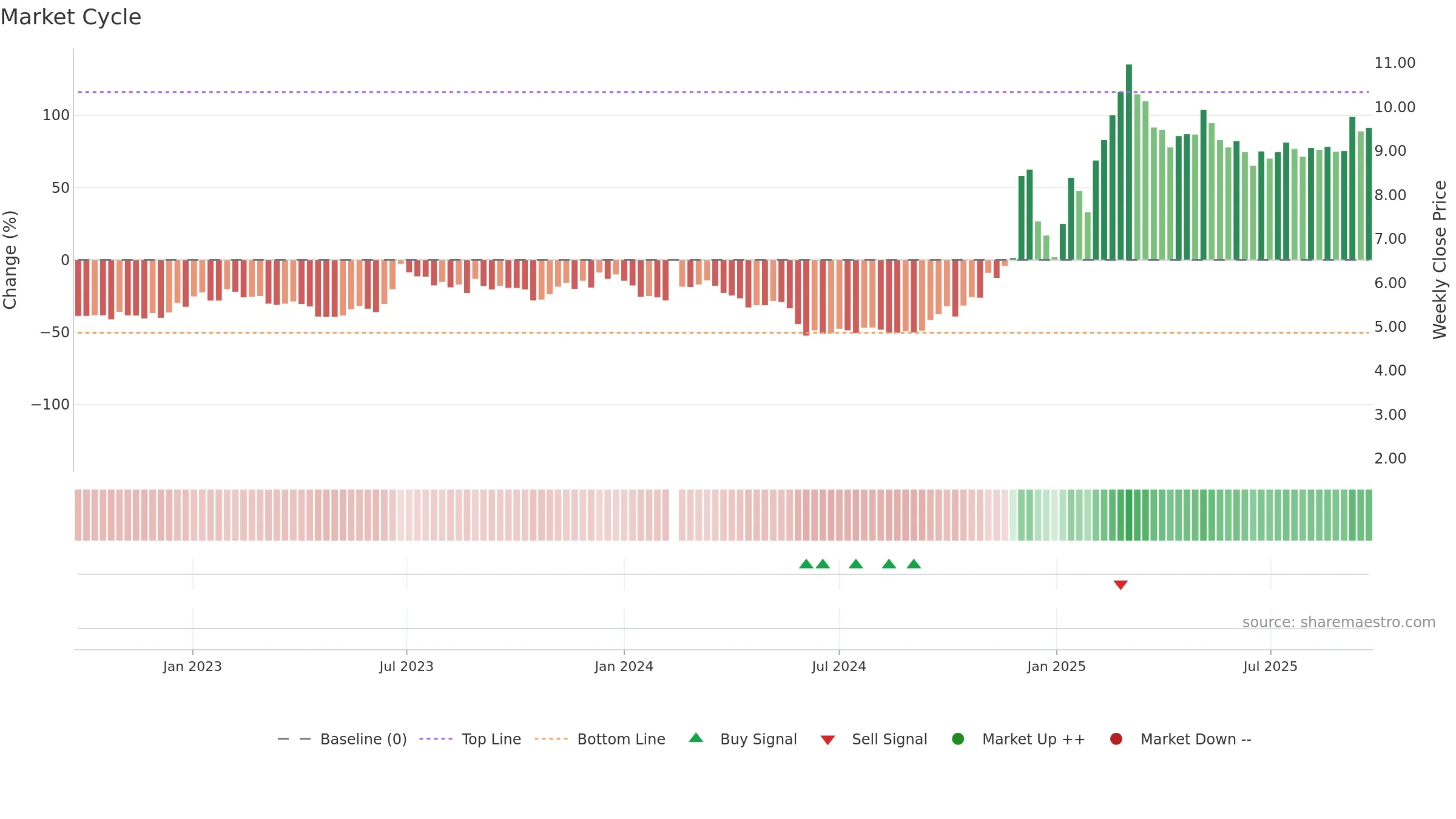The width and height of the screenshot is (1456, 819).
Task: Click the green Buy Signal triangle icon in legend
Action: (696, 738)
